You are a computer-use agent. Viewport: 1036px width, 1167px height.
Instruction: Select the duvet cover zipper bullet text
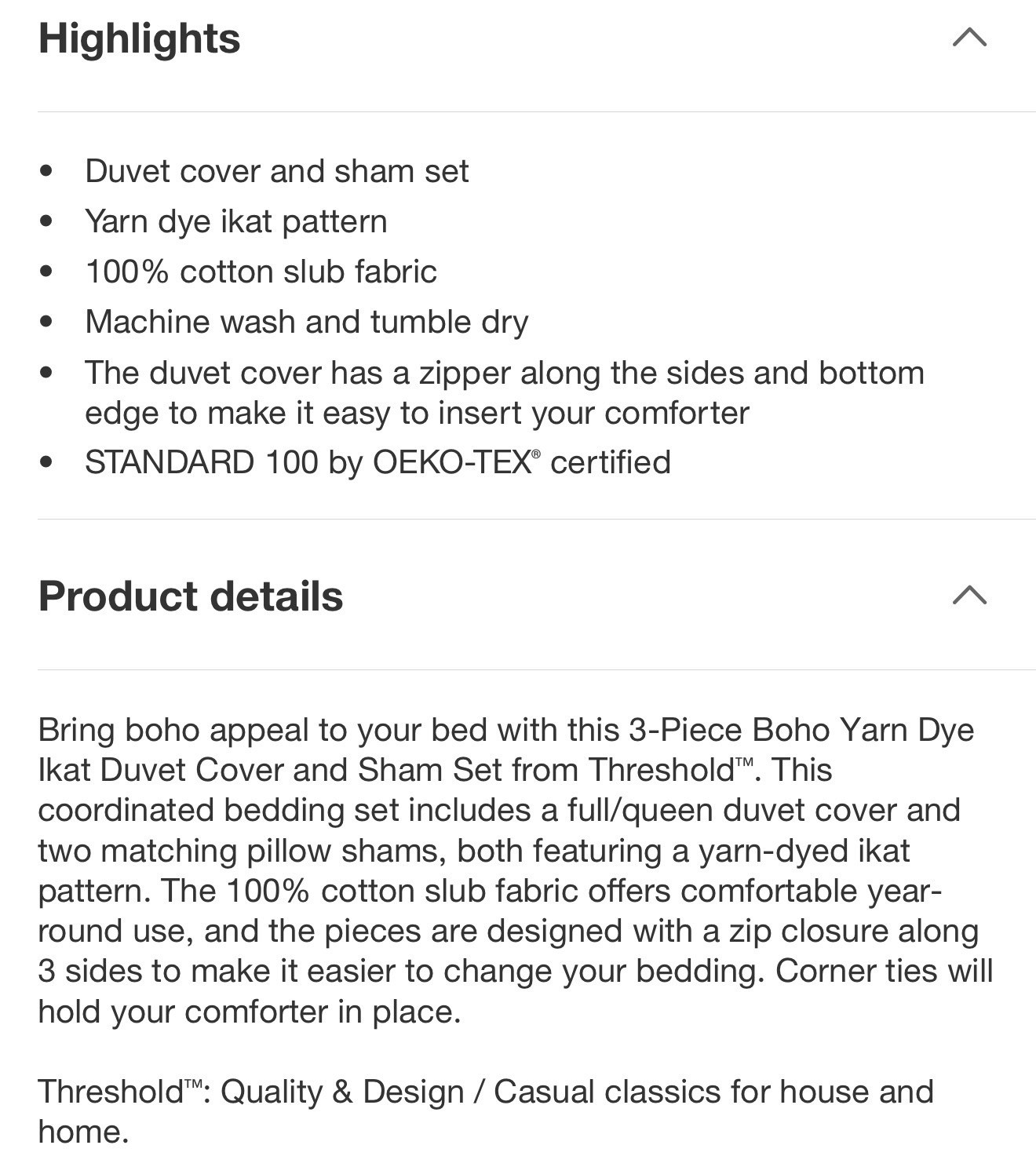pyautogui.click(x=505, y=392)
